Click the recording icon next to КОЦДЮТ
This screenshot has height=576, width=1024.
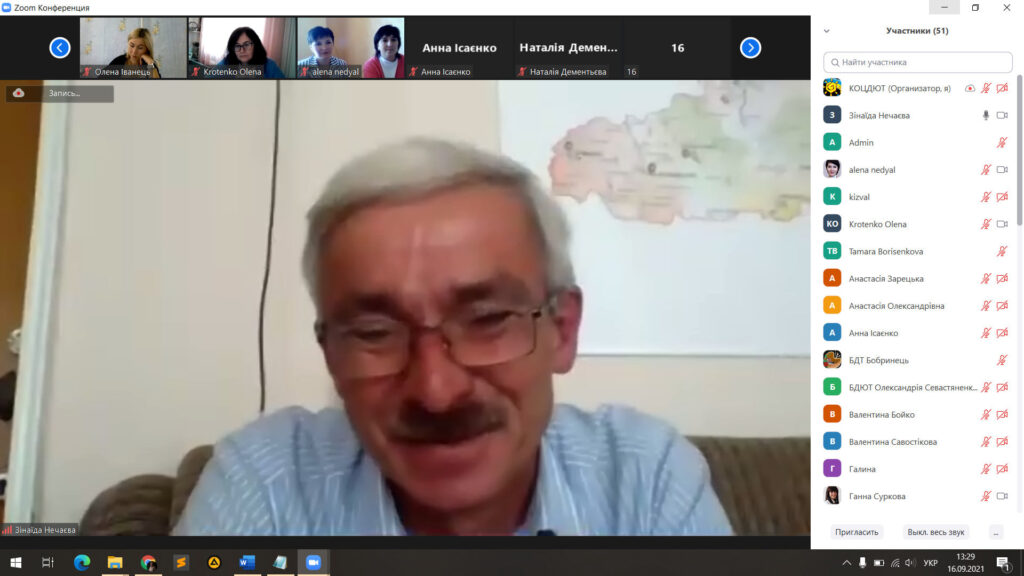click(969, 88)
